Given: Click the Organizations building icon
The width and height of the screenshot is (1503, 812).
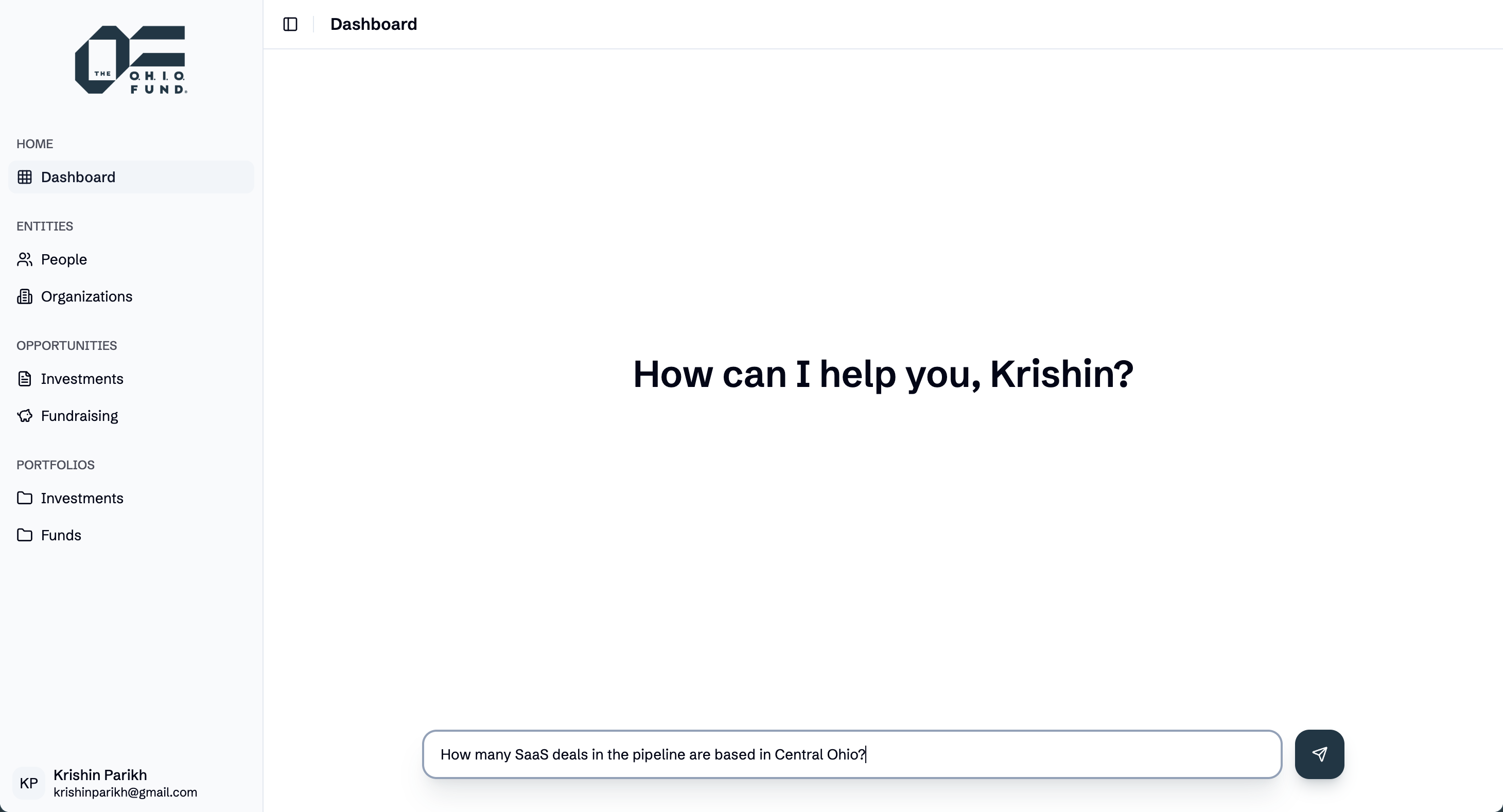Looking at the screenshot, I should coord(25,296).
